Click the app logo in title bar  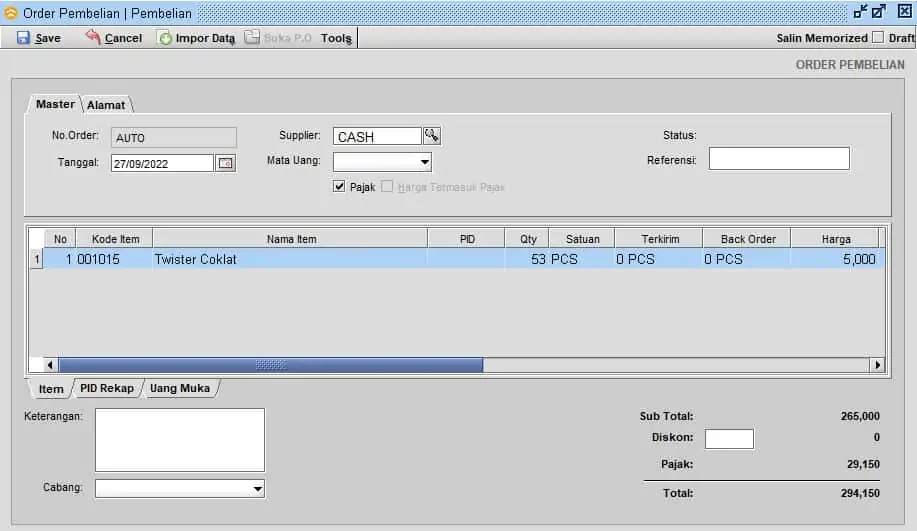tap(11, 12)
